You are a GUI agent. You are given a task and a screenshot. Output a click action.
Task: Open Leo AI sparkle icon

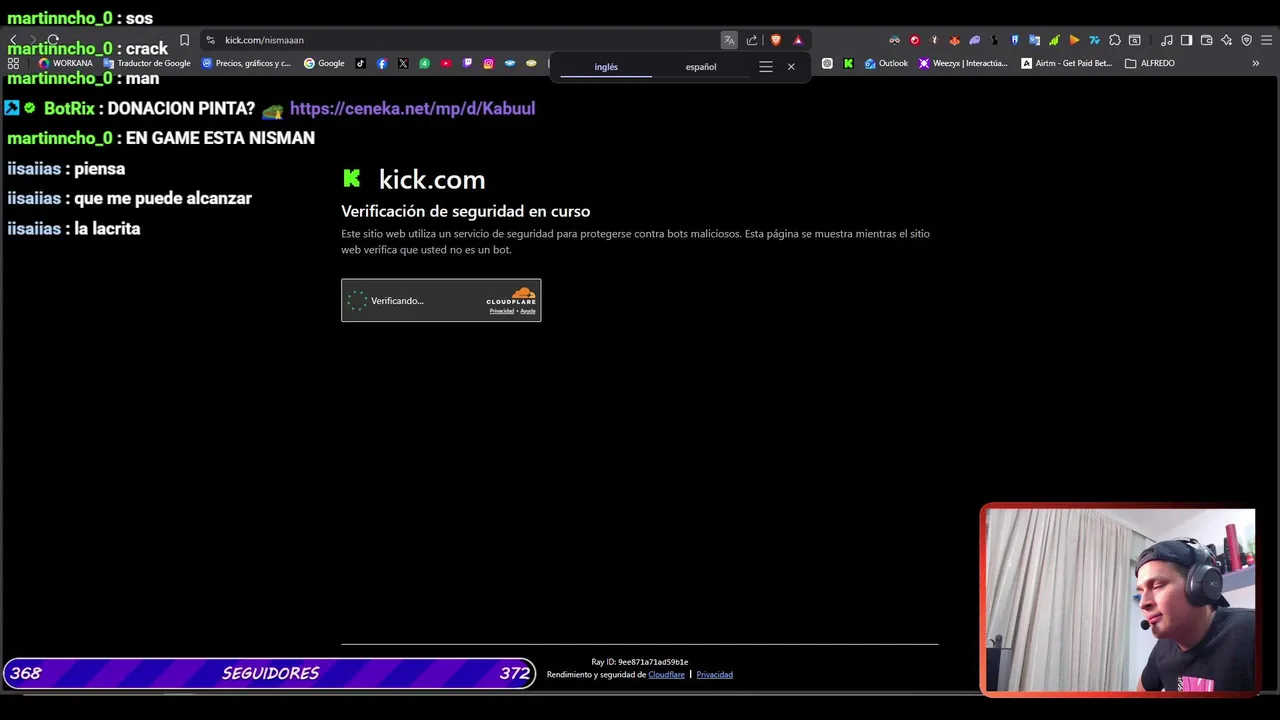pyautogui.click(x=1227, y=40)
